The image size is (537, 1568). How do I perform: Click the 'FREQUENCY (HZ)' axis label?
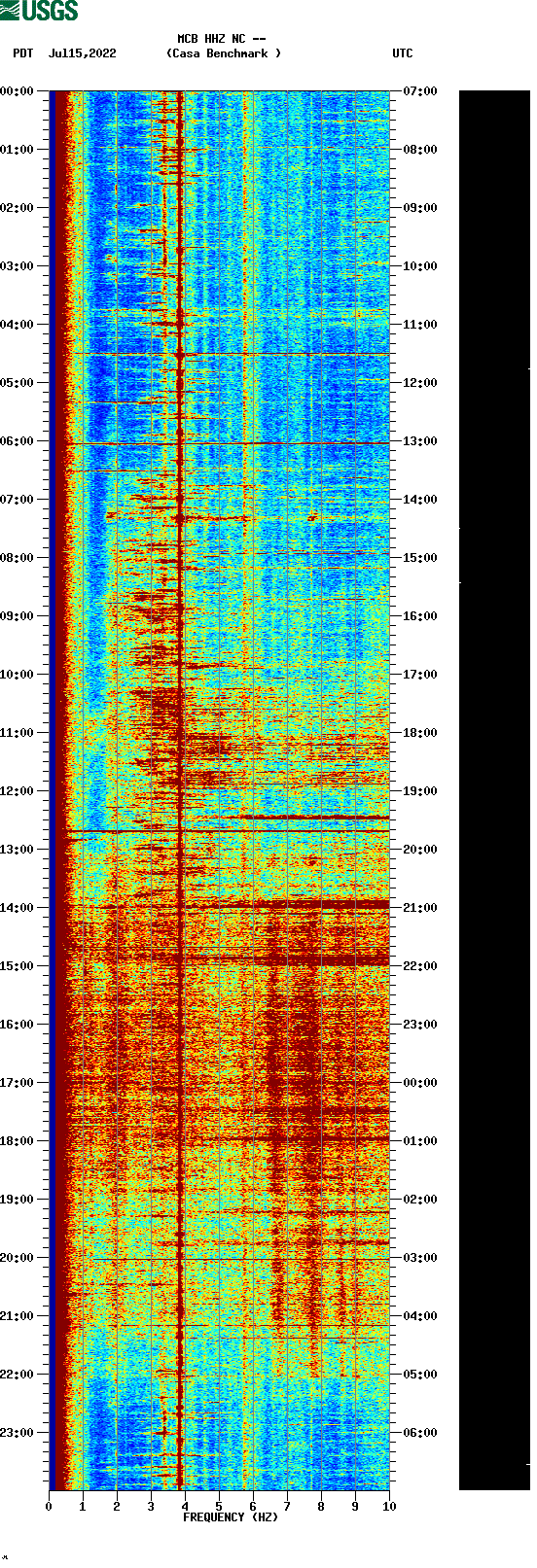[231, 1517]
